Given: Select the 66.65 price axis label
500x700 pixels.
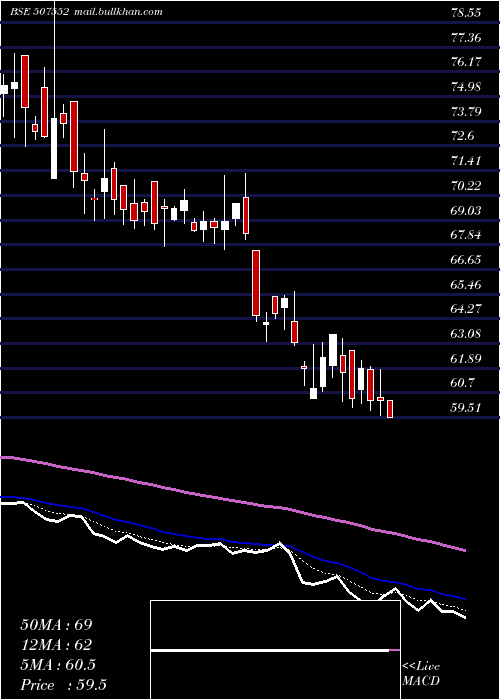Looking at the screenshot, I should [466, 259].
